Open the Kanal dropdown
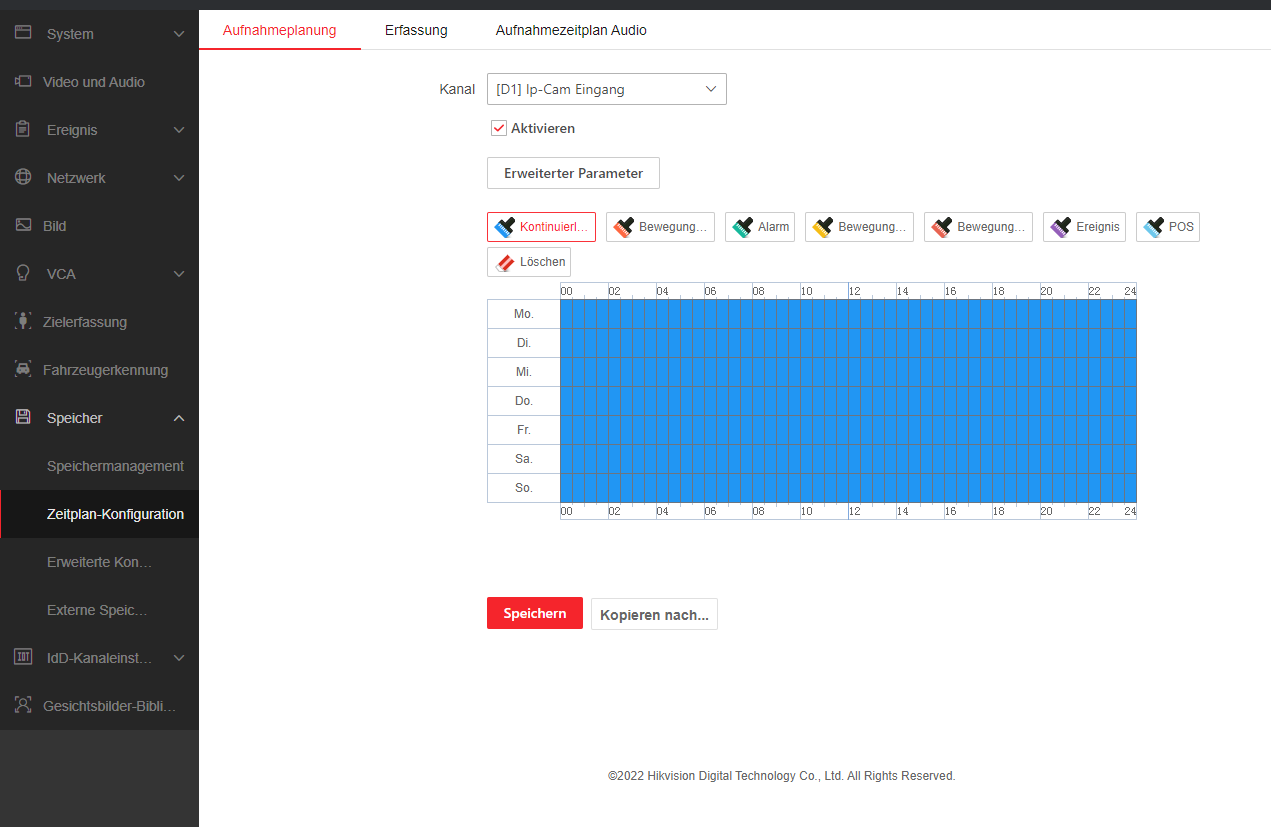The image size is (1271, 827). click(606, 89)
